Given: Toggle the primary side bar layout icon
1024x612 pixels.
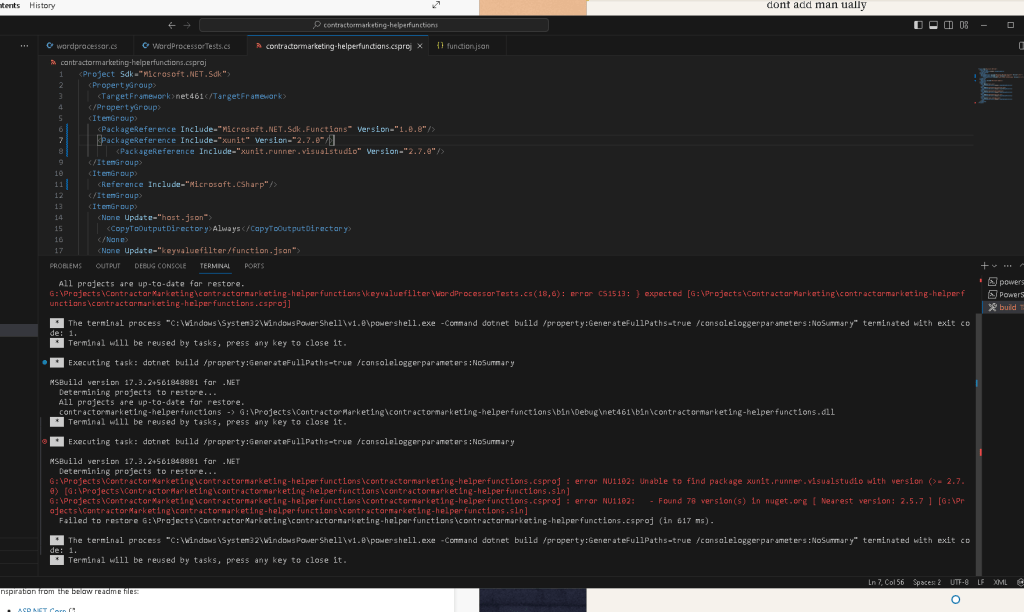Looking at the screenshot, I should pos(918,25).
